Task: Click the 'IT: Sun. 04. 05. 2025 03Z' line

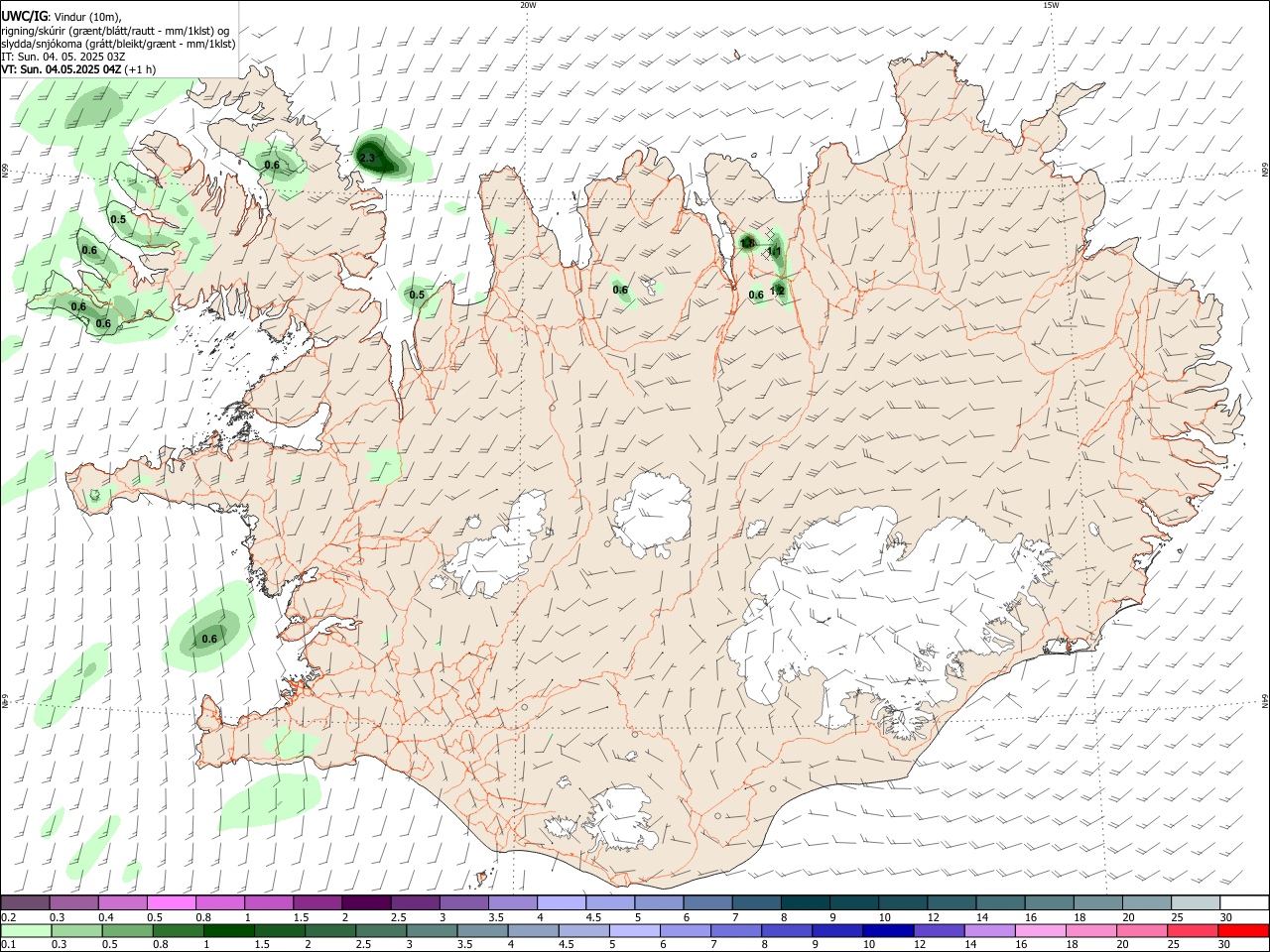Action: (62, 57)
